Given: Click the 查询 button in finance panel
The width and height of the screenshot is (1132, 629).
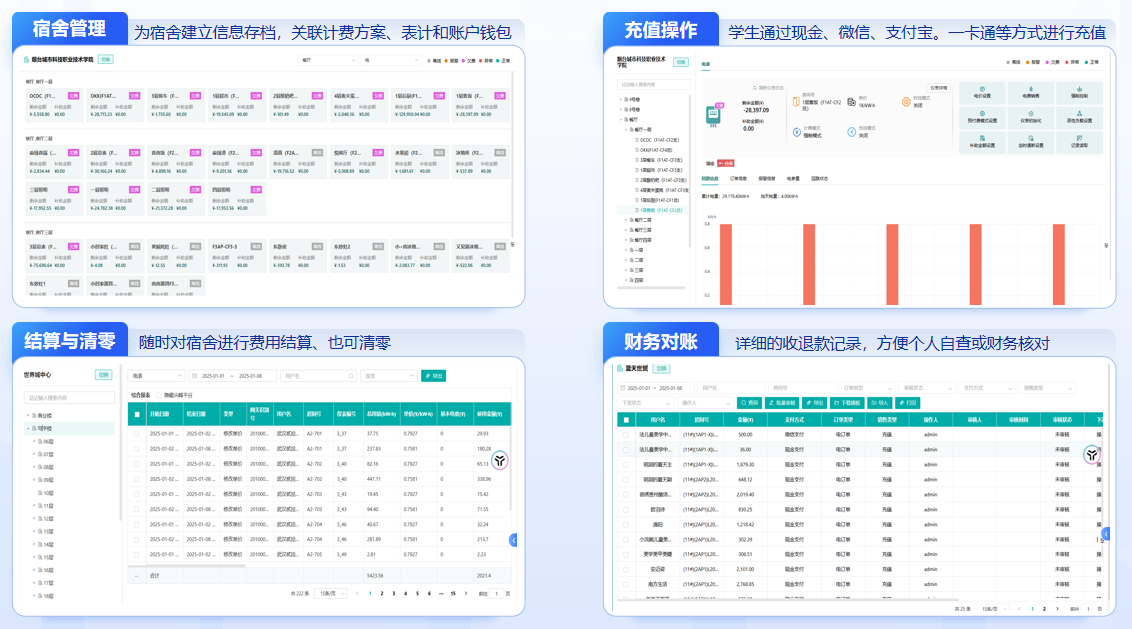Looking at the screenshot, I should tap(749, 403).
